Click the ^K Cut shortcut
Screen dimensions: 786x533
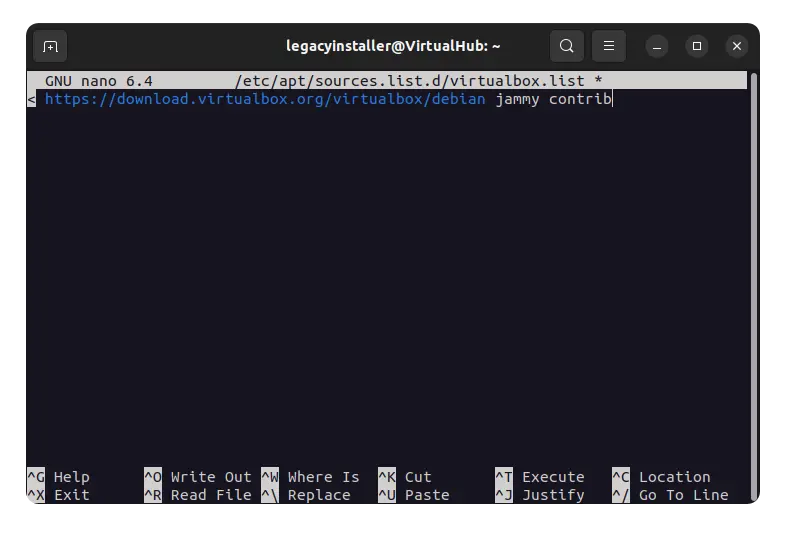click(405, 476)
